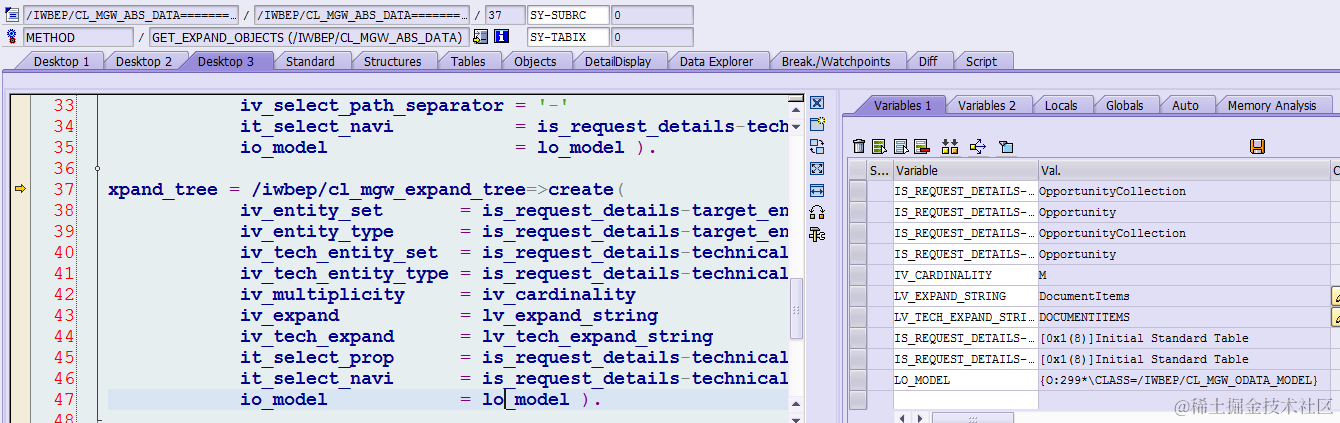Click the blue information icon in header
The height and width of the screenshot is (423, 1340).
point(501,37)
